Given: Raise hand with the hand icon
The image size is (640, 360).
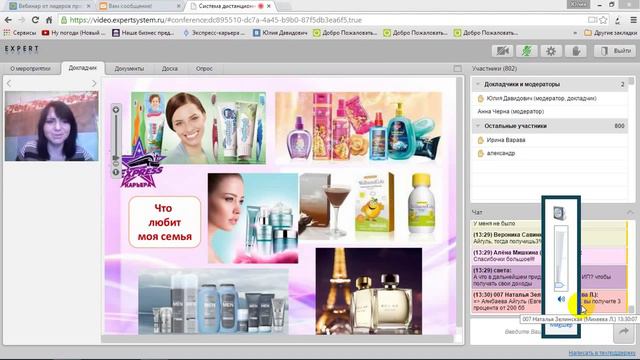Looking at the screenshot, I should (576, 51).
